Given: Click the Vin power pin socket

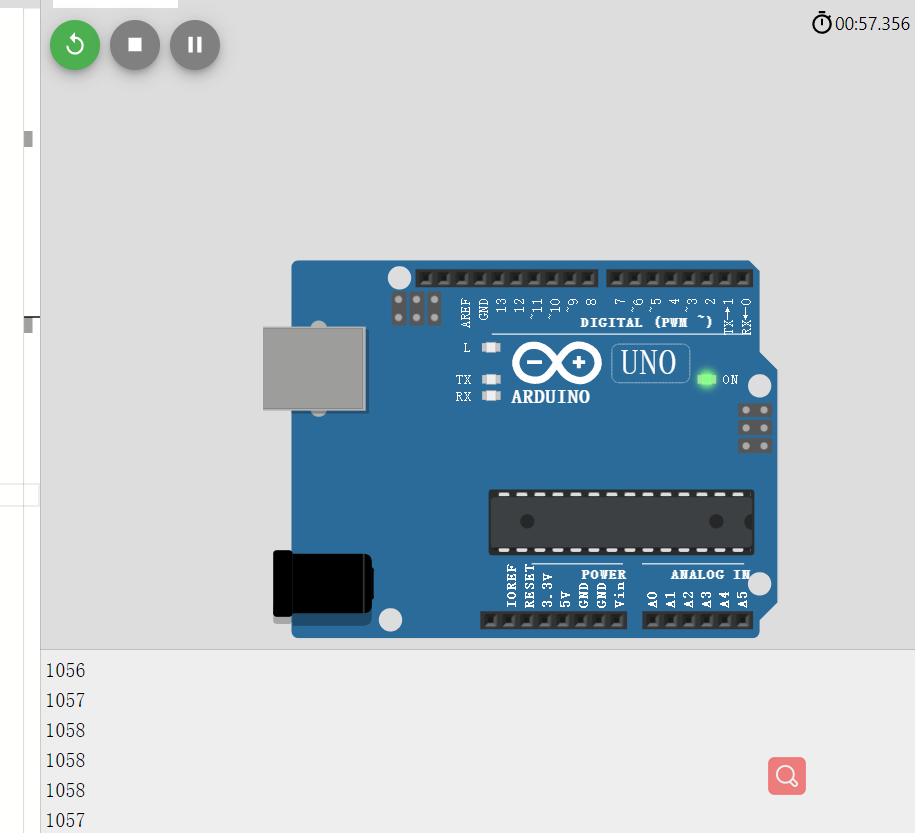Looking at the screenshot, I should pyautogui.click(x=617, y=620).
